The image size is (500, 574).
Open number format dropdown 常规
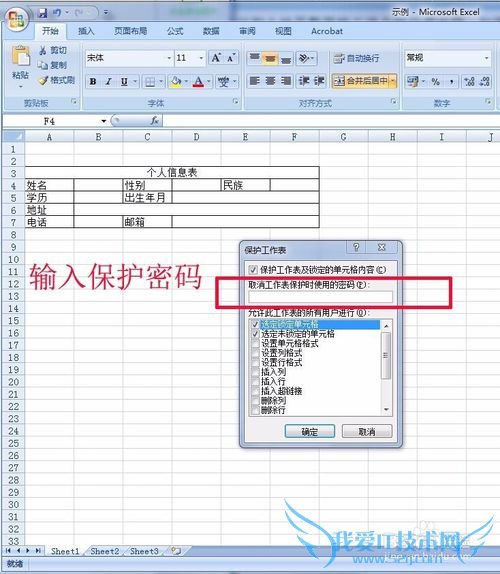coord(486,58)
